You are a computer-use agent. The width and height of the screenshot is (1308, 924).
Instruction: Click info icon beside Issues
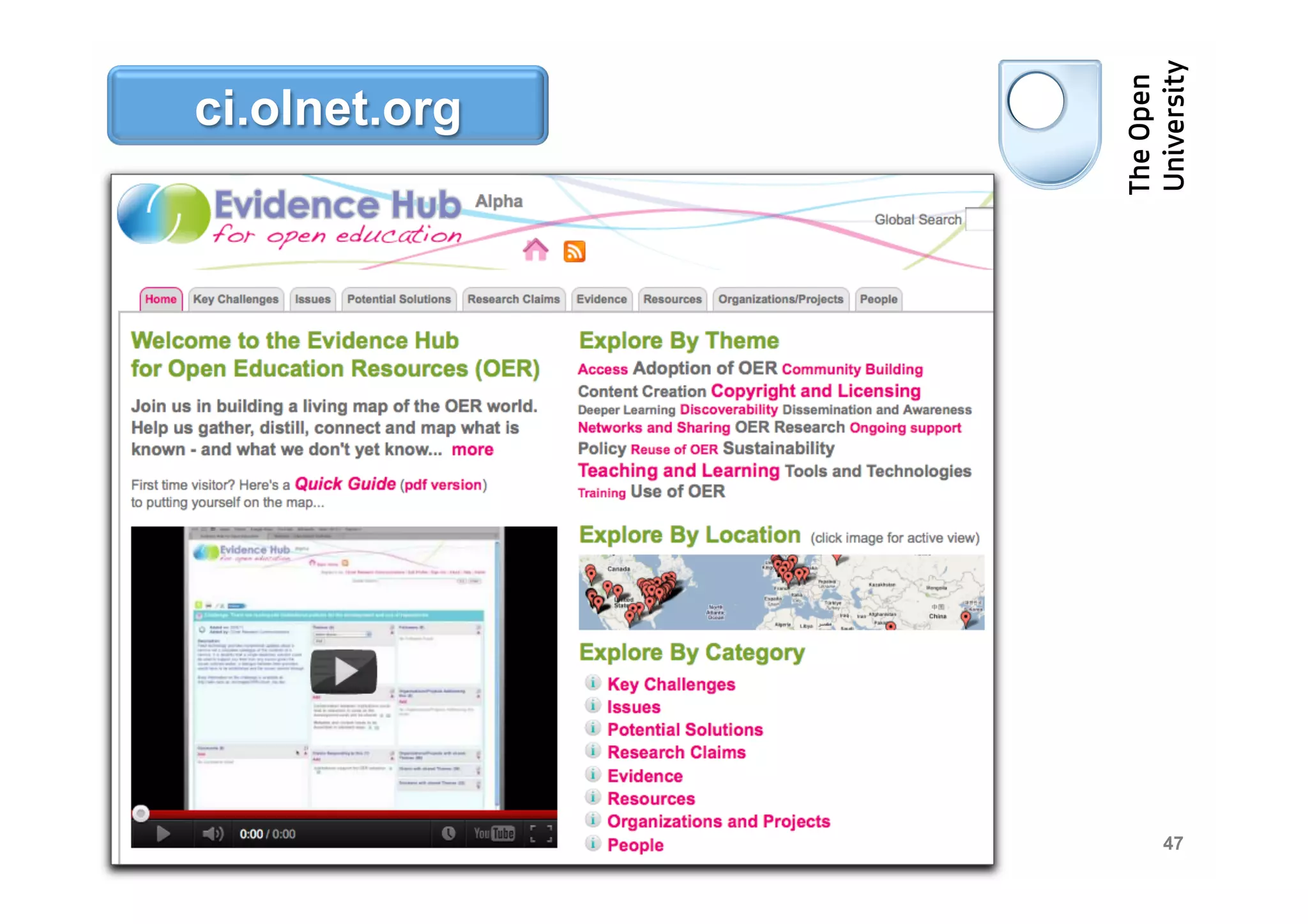[x=593, y=706]
